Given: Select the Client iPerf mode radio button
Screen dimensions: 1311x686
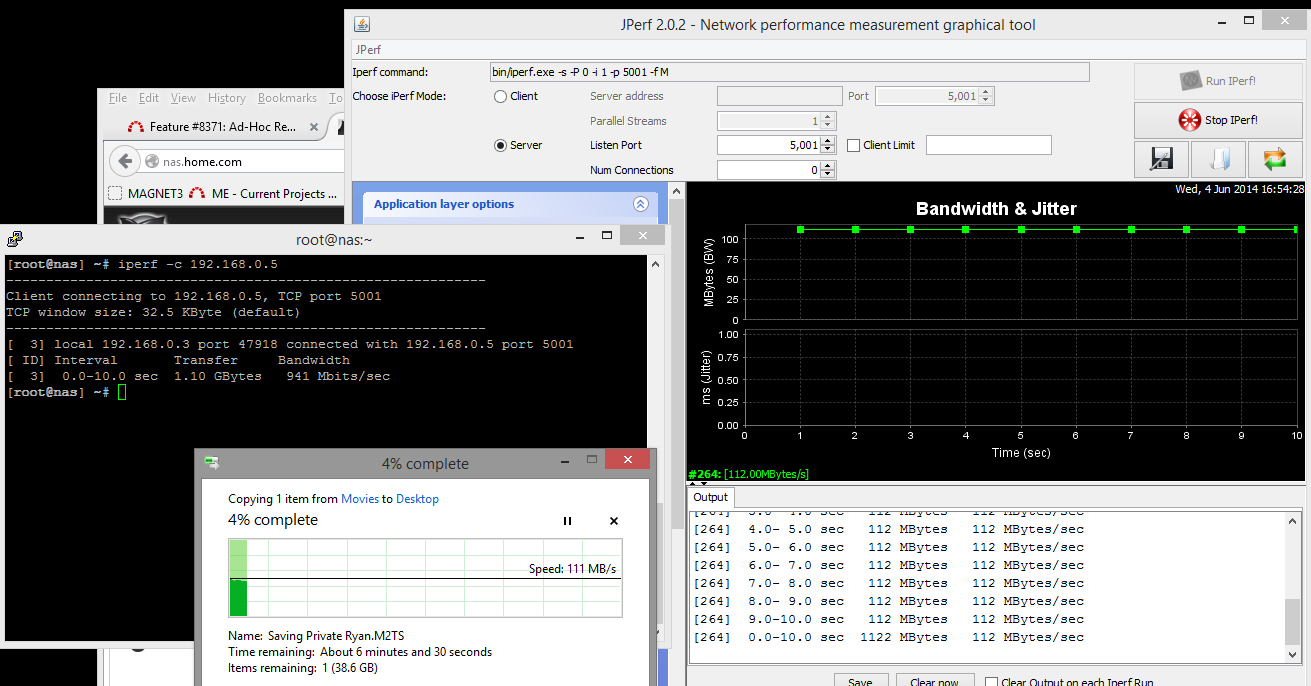Looking at the screenshot, I should (x=500, y=96).
